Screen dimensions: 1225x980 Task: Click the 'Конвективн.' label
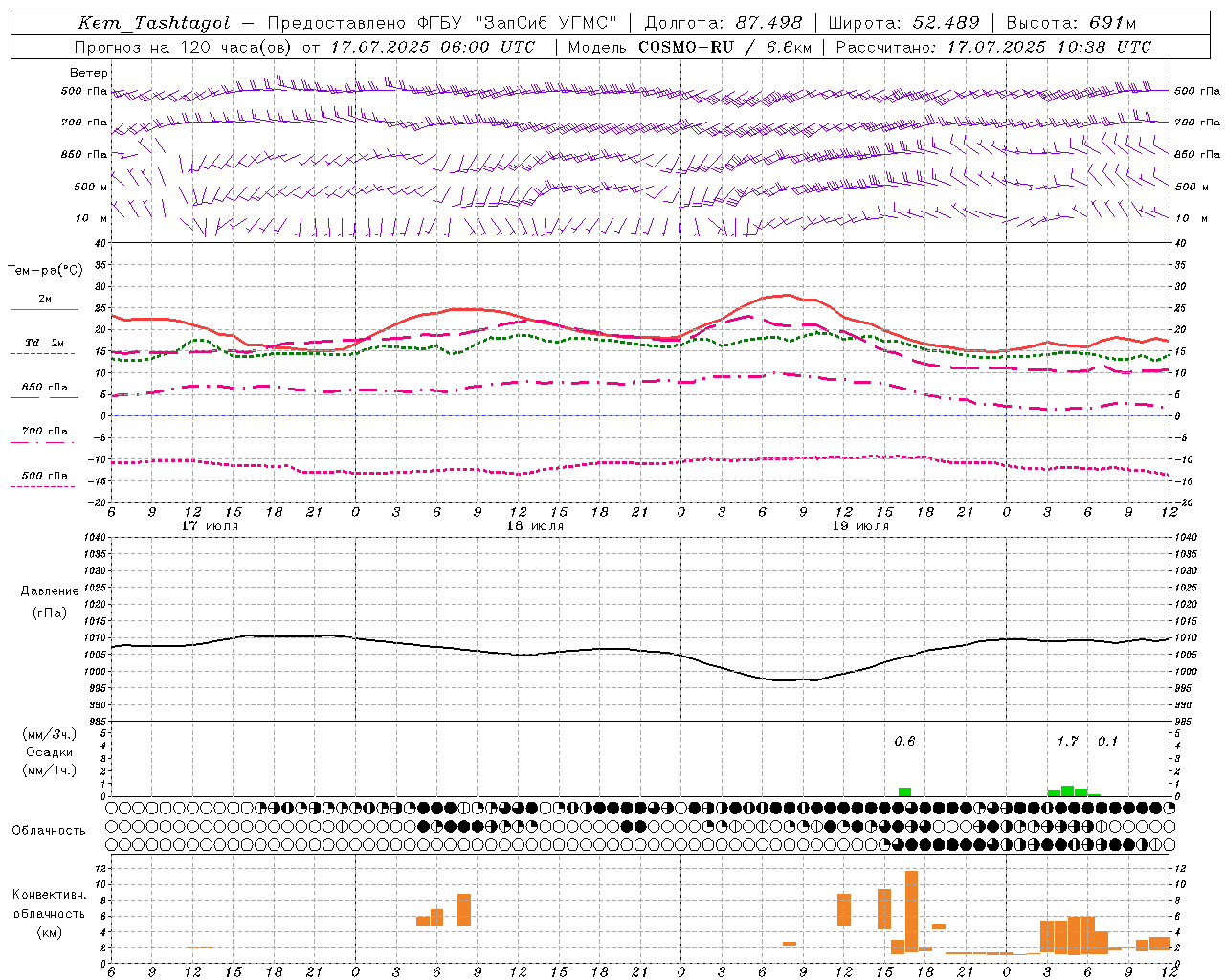tap(50, 895)
